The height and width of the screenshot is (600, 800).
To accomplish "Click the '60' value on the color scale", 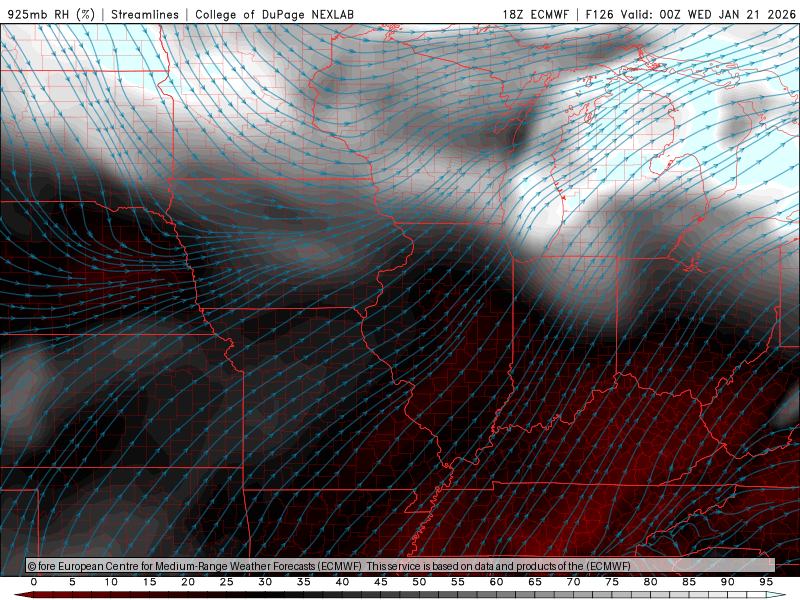I will 496,582.
